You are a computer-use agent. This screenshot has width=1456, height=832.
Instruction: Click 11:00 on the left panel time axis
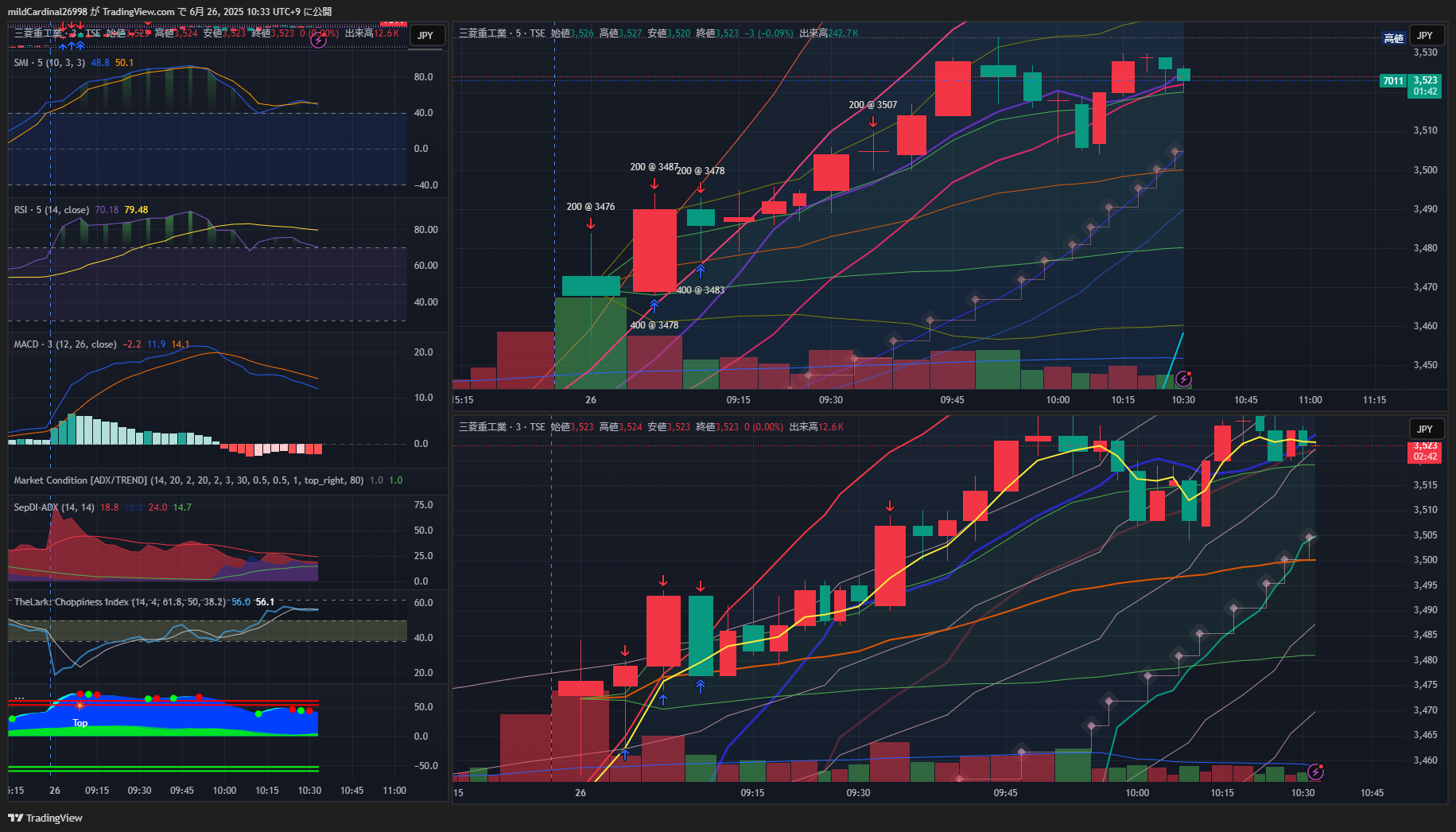click(x=394, y=791)
